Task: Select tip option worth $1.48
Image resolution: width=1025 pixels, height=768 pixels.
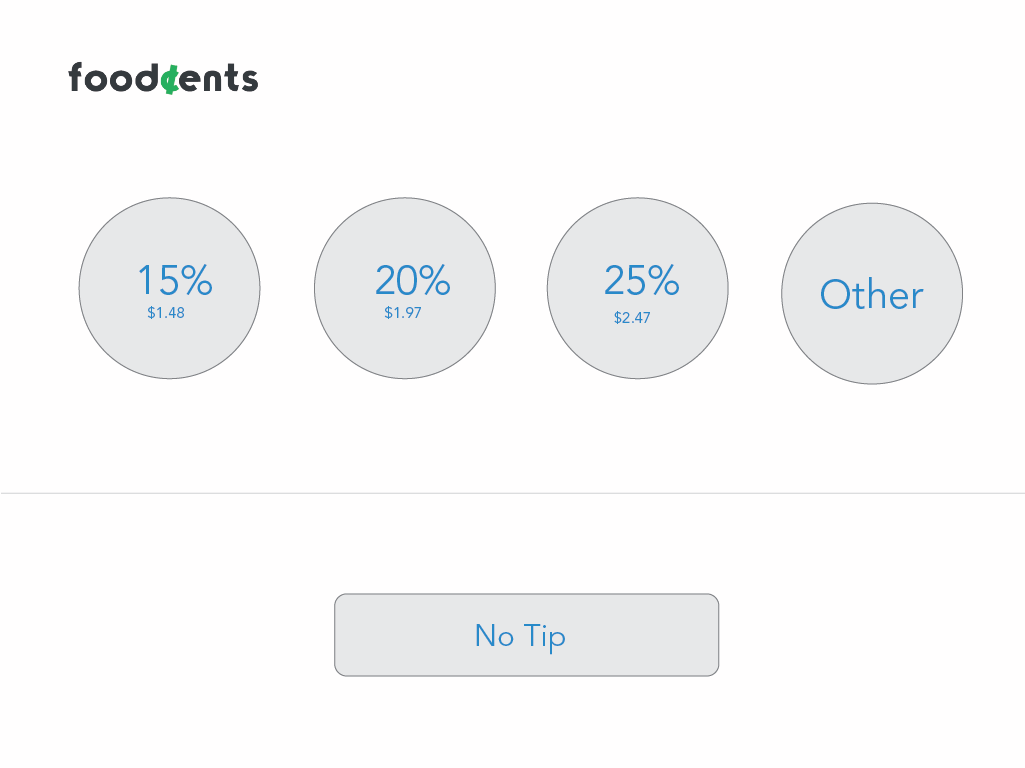Action: [169, 288]
